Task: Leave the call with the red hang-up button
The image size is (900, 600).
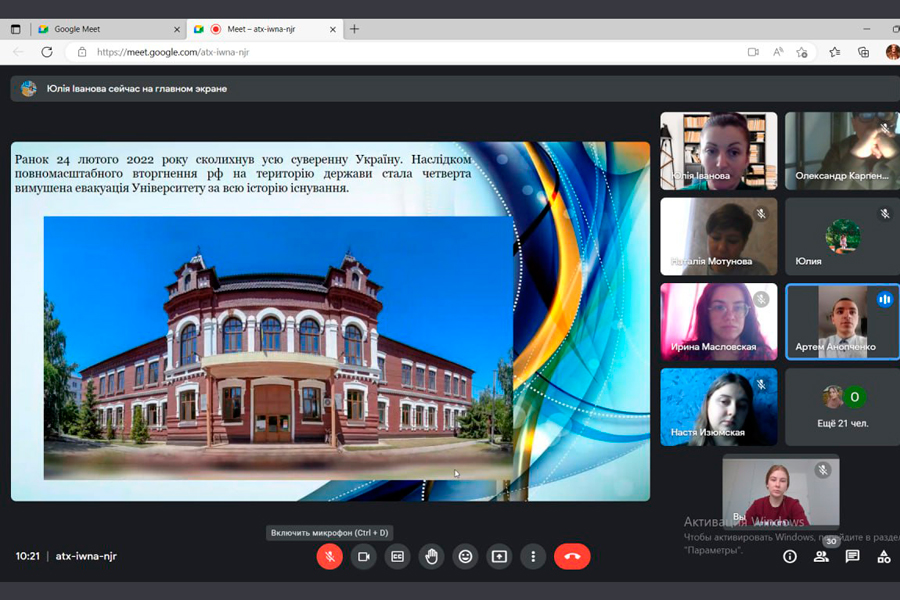Action: click(x=572, y=556)
